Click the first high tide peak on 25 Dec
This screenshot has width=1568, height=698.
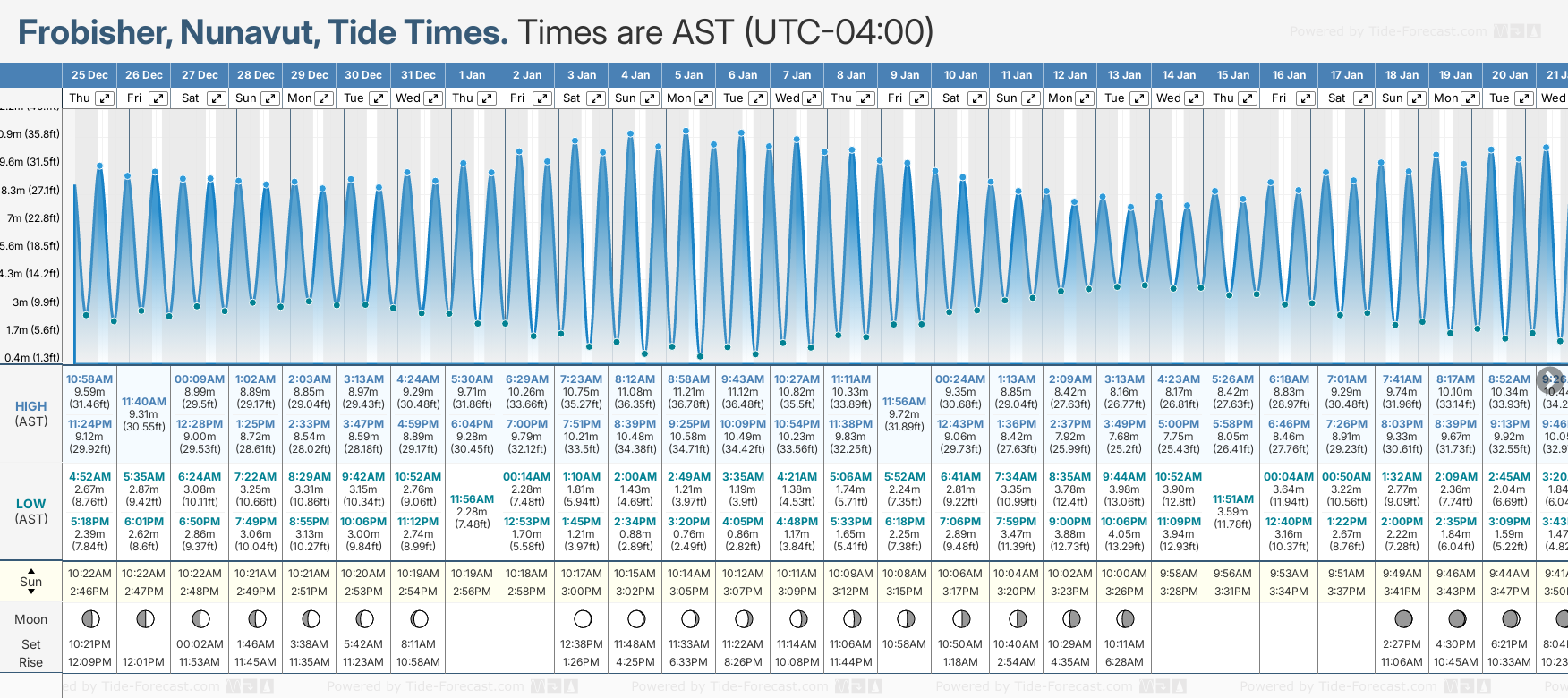click(99, 166)
